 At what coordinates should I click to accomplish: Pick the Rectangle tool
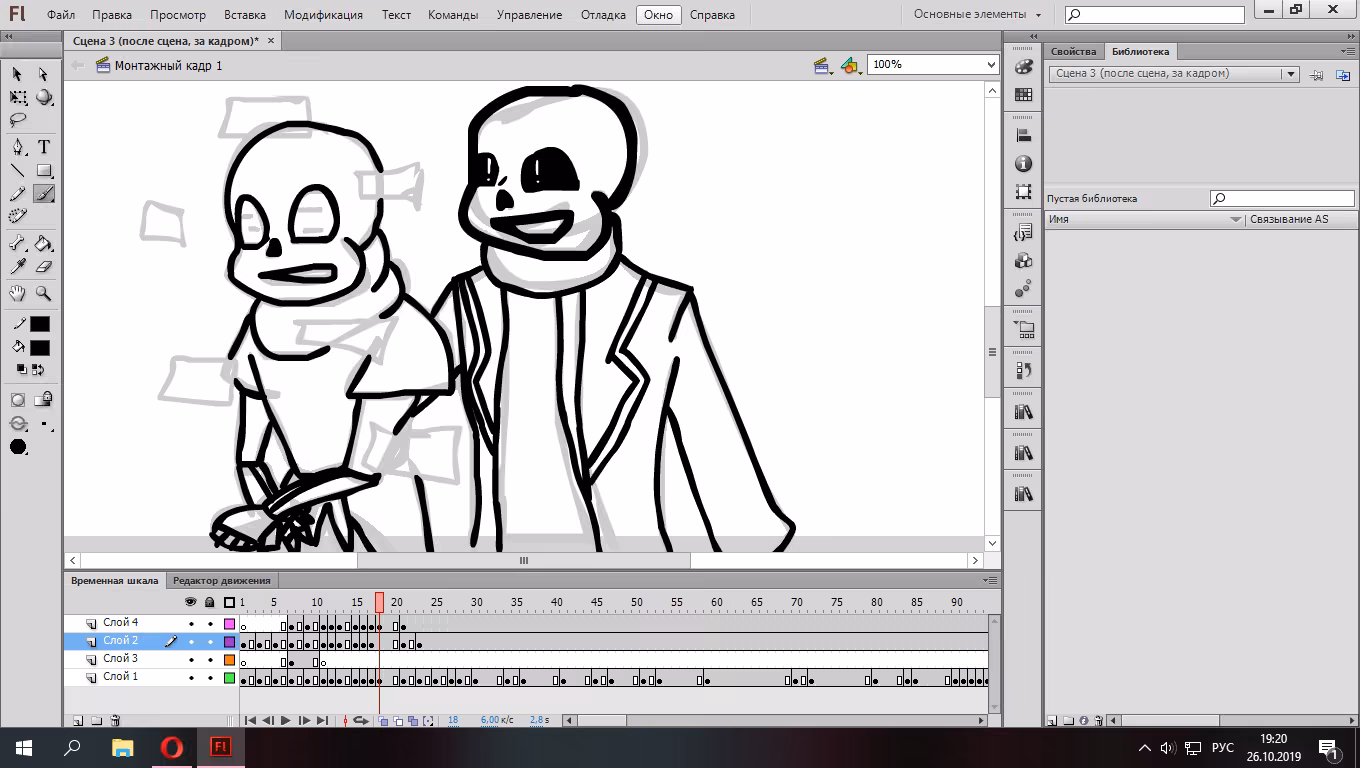point(44,170)
